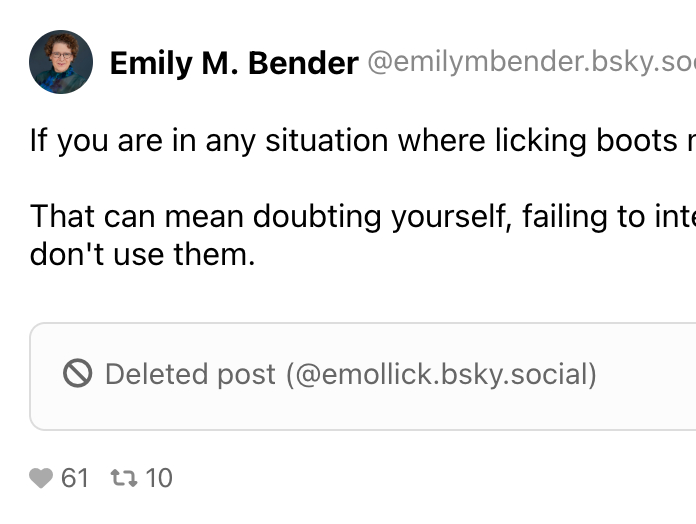The image size is (696, 524).
Task: Click the like count 61
Action: click(75, 479)
